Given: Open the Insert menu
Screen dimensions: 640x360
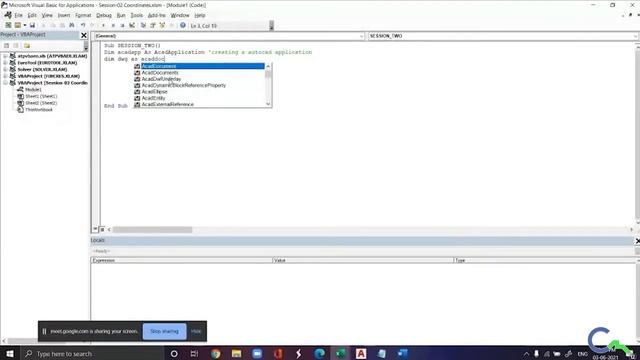Looking at the screenshot, I should coord(64,15).
